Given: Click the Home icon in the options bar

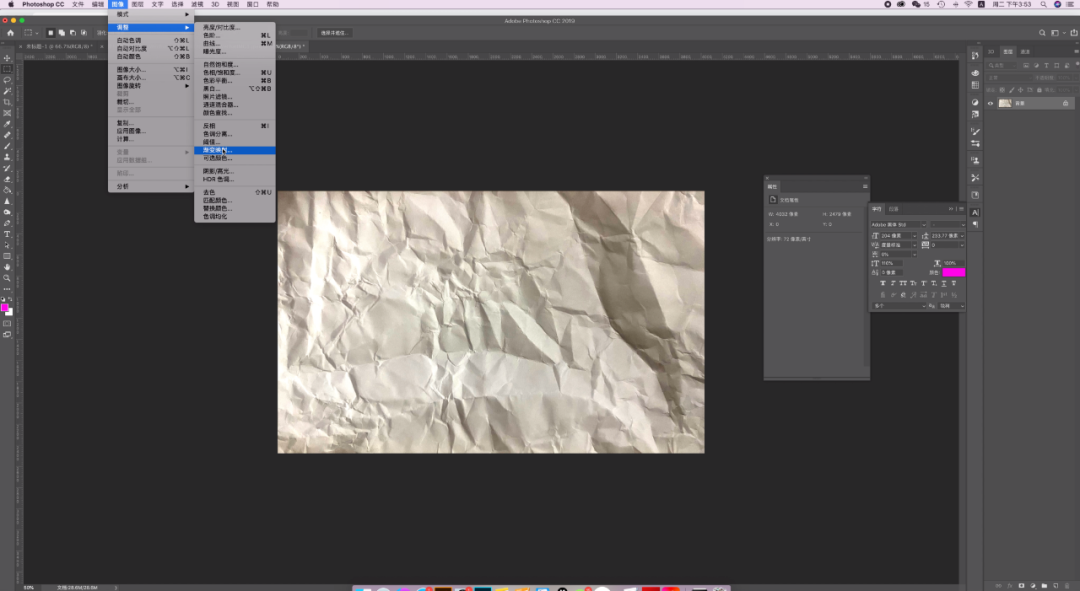Looking at the screenshot, I should (x=11, y=33).
